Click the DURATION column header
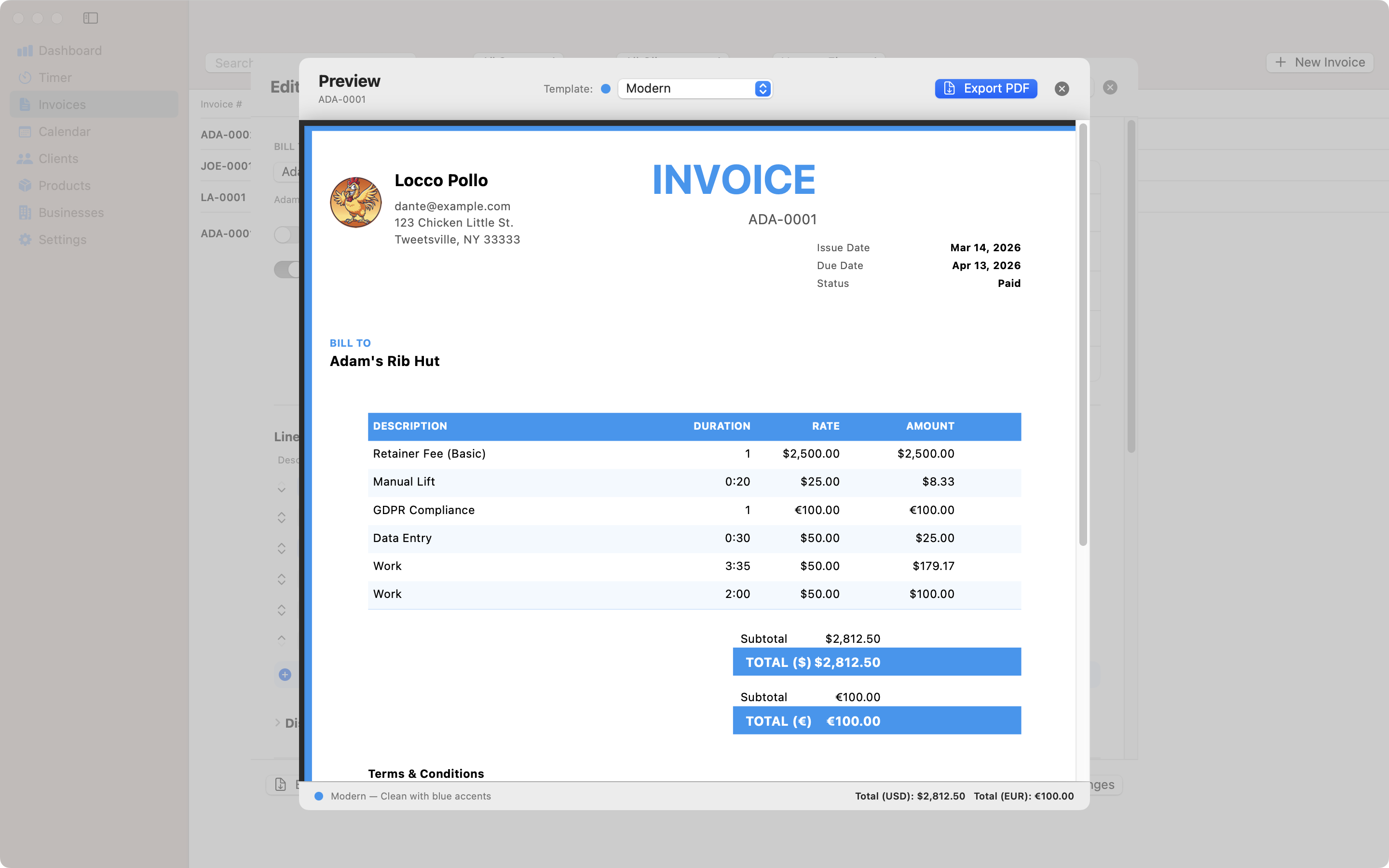The width and height of the screenshot is (1389, 868). click(x=722, y=426)
